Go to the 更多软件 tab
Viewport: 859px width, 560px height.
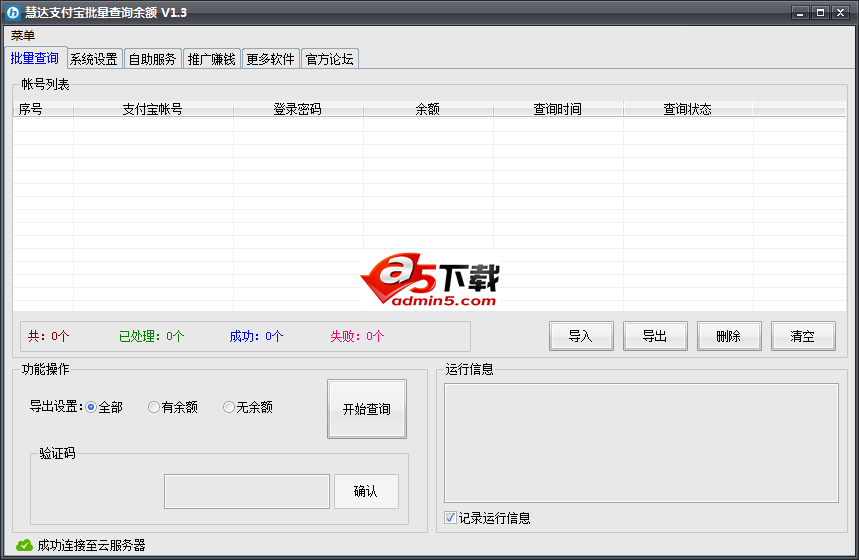[271, 59]
